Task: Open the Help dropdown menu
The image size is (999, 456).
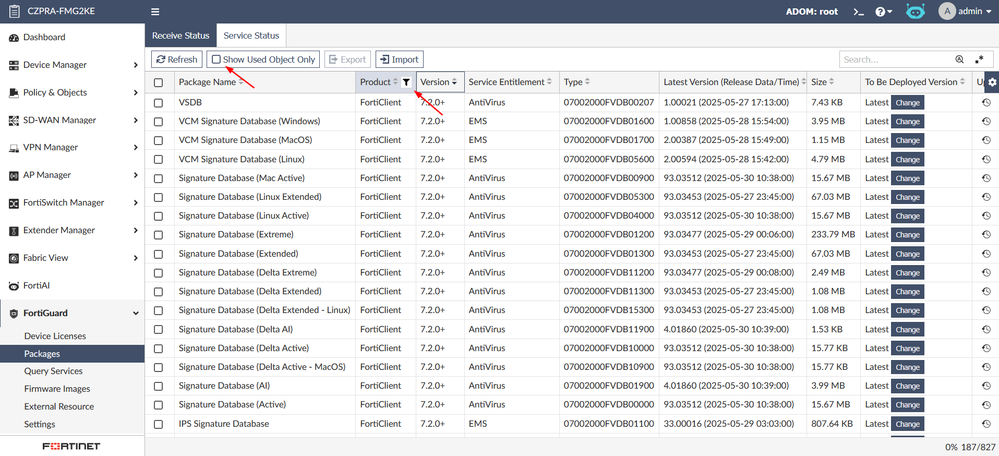Action: click(x=884, y=12)
